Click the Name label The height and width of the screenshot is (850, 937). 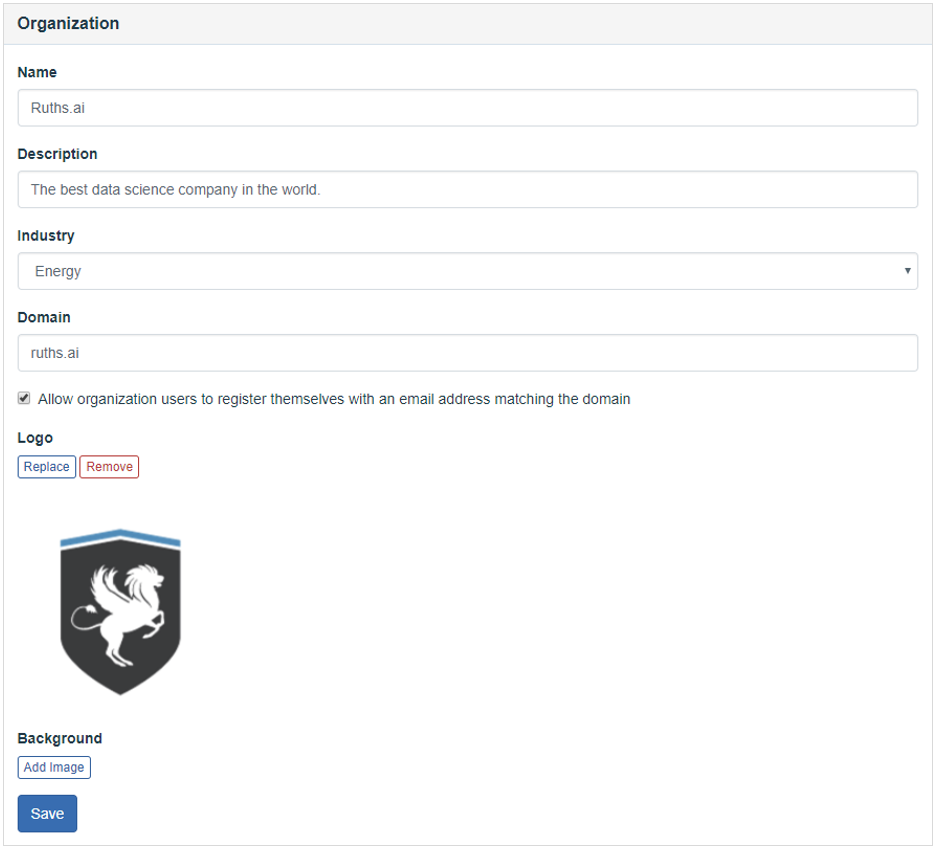pyautogui.click(x=37, y=72)
